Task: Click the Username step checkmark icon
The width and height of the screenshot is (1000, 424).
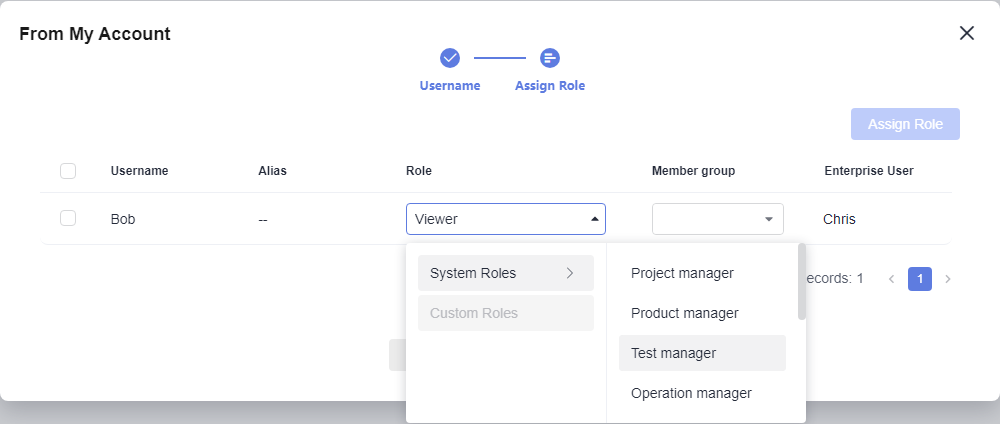Action: (x=450, y=58)
